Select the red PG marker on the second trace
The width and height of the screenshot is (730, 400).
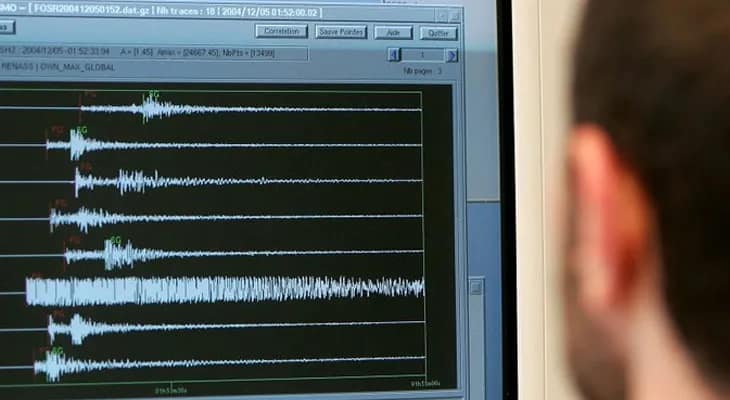(57, 130)
